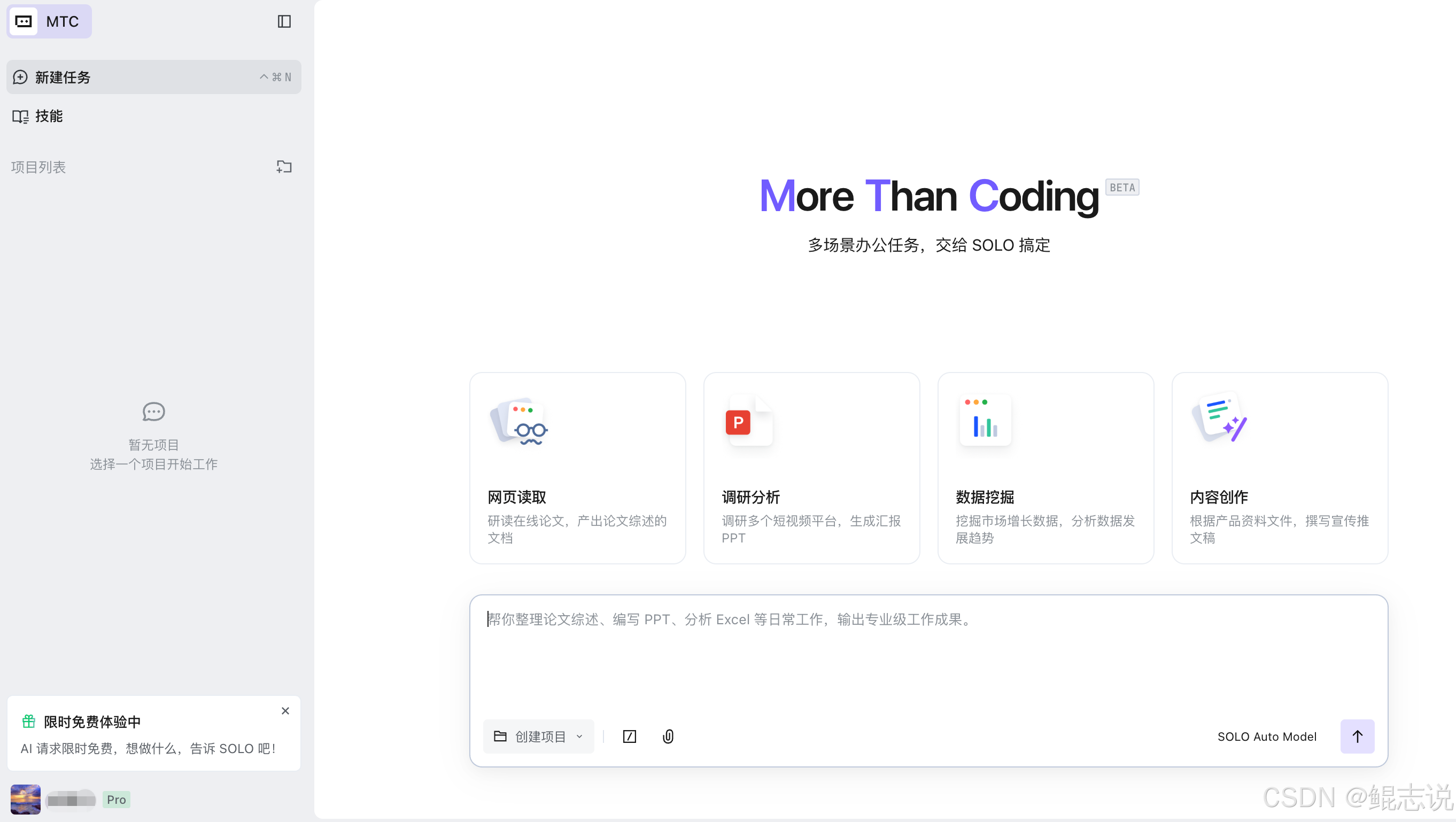Collapse the sidebar with the panel icon
Viewport: 1456px width, 822px height.
tap(285, 21)
